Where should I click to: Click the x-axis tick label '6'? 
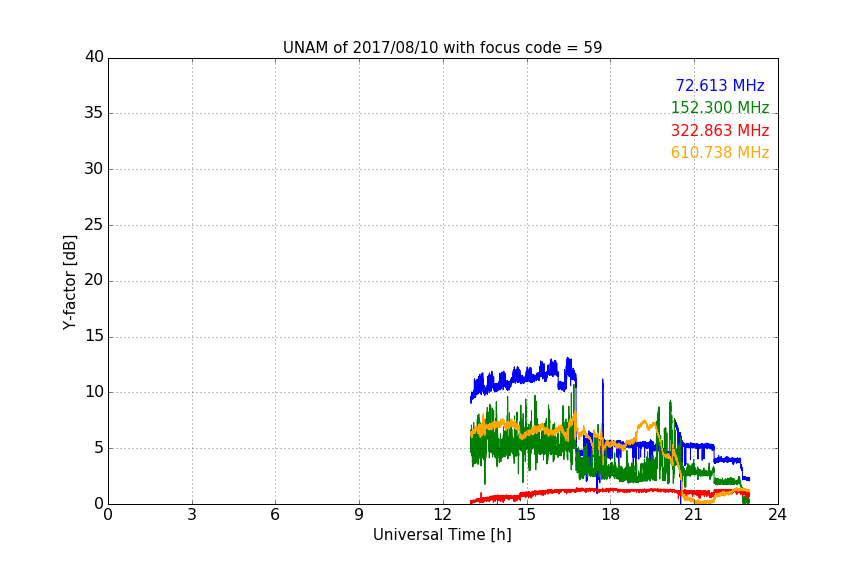click(x=275, y=515)
